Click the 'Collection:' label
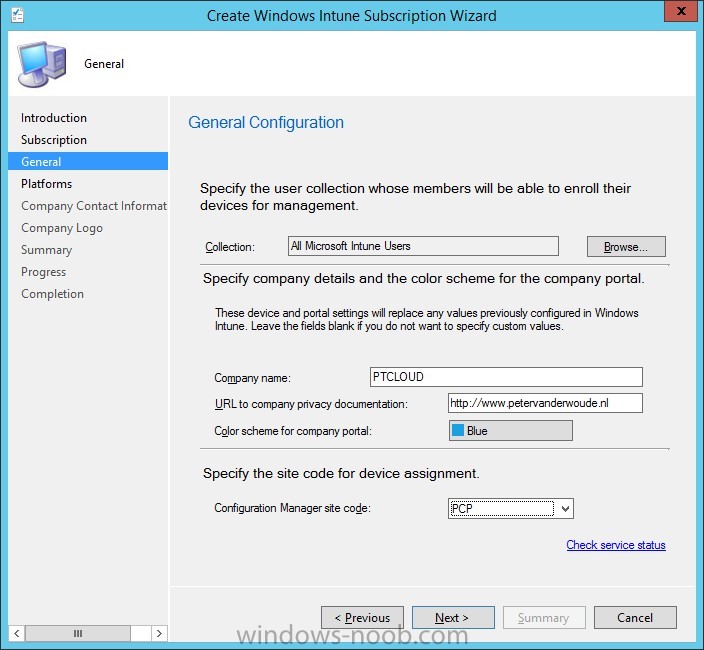This screenshot has height=650, width=704. coord(230,247)
